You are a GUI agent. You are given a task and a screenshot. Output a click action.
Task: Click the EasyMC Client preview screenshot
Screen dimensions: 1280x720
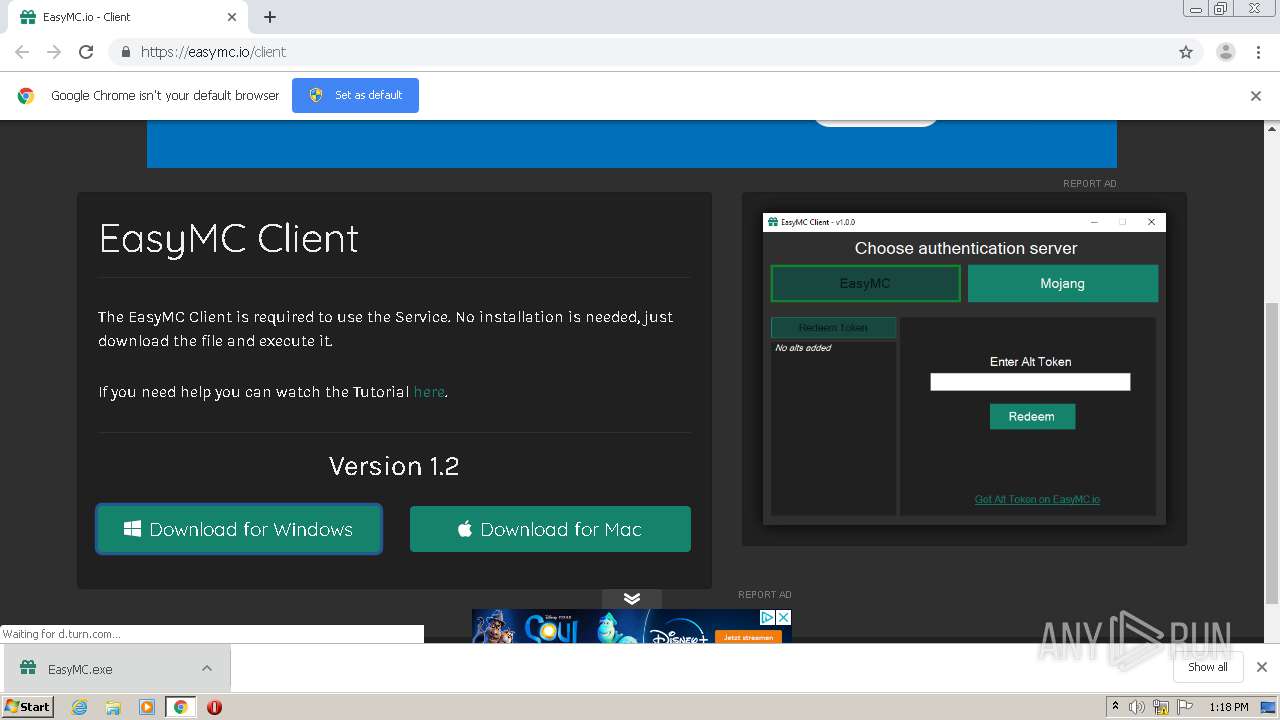tap(964, 369)
